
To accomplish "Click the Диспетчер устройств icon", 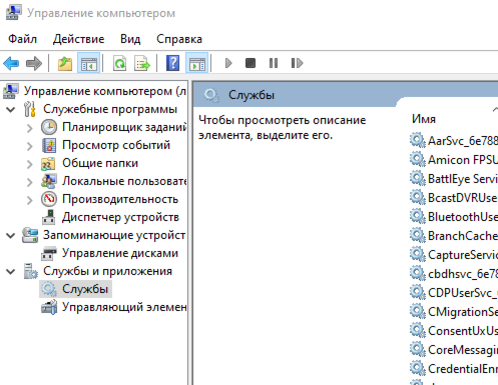I will tap(49, 217).
